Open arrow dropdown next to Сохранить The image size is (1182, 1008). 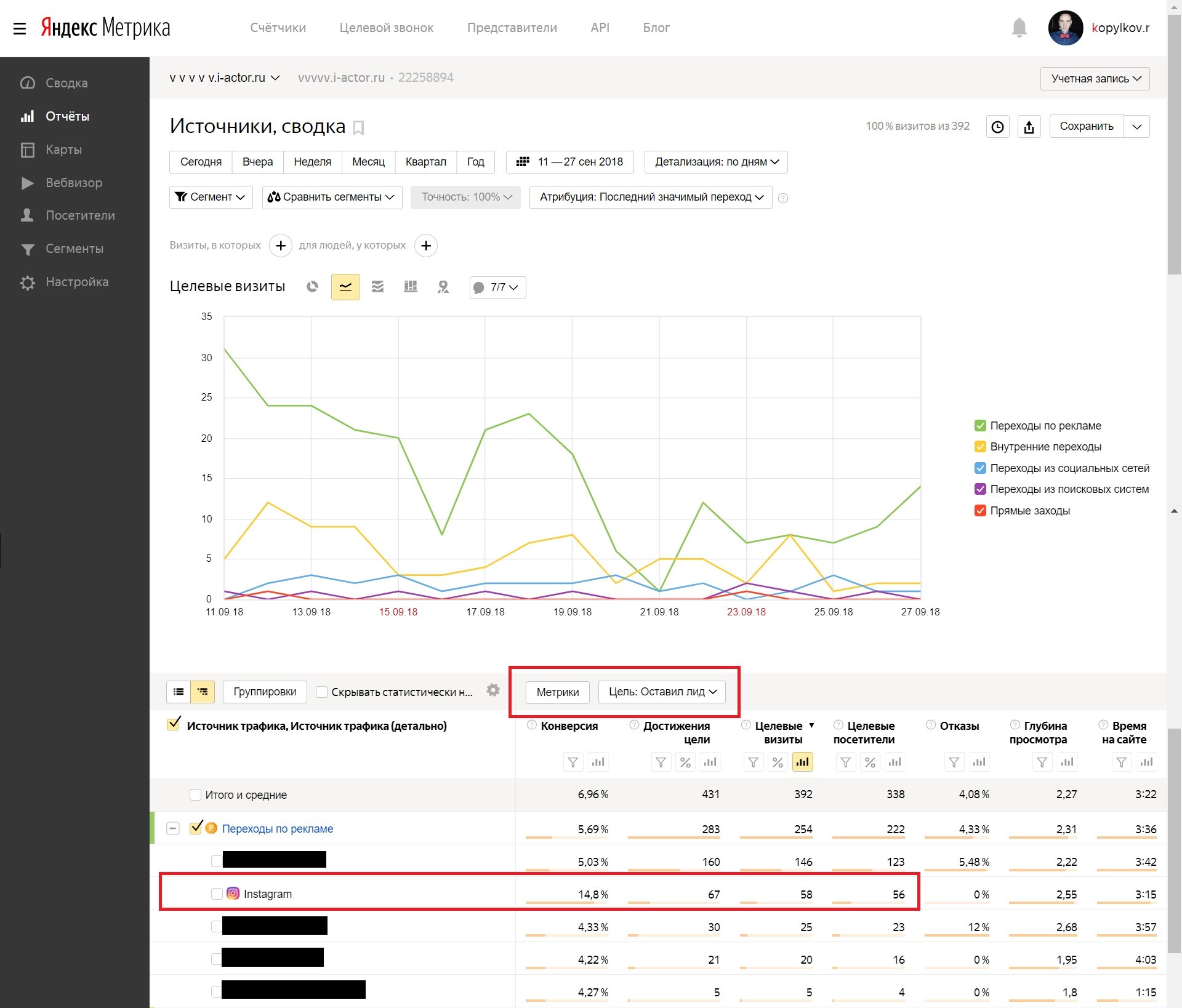(x=1136, y=127)
